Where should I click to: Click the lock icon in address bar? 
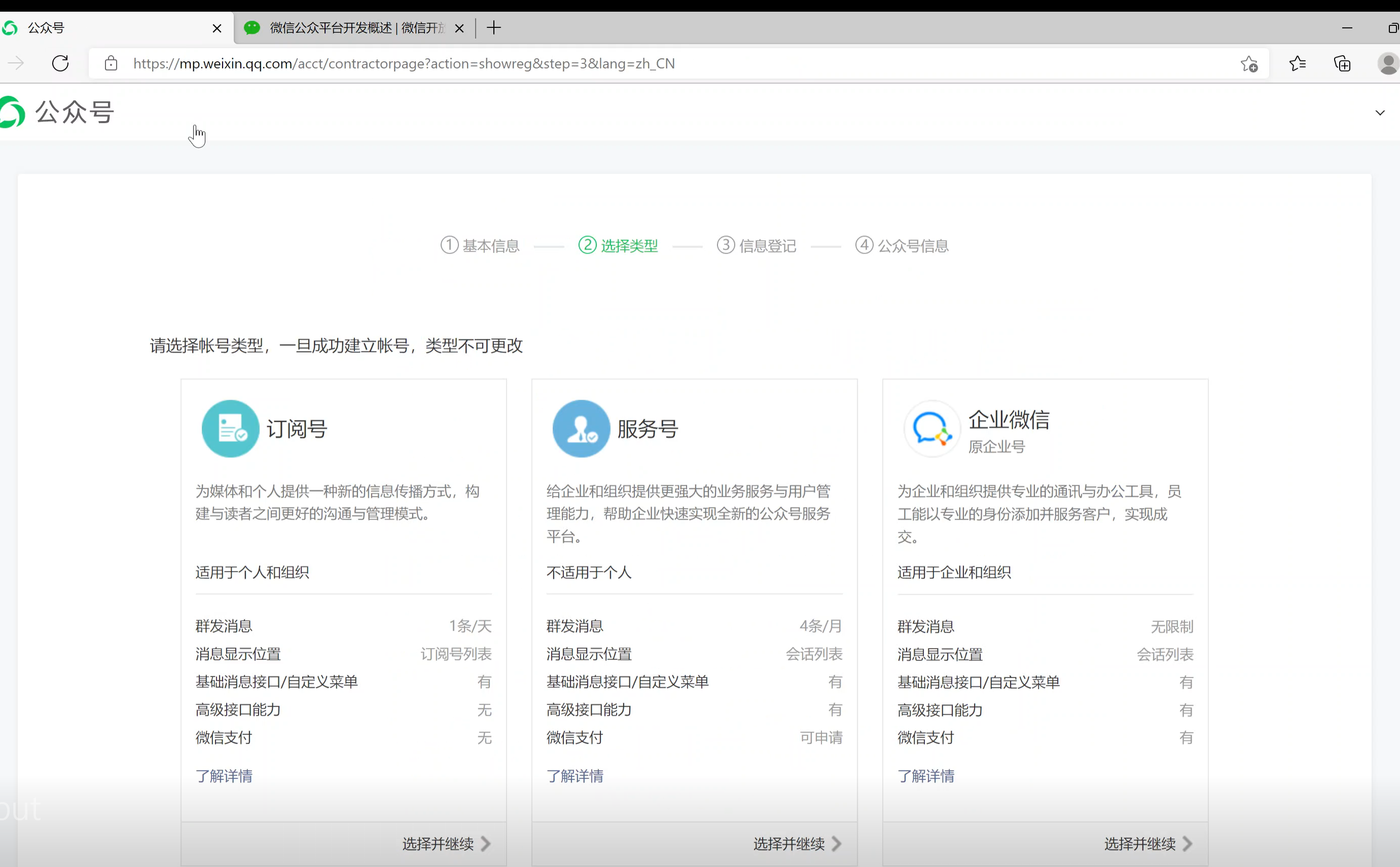(111, 63)
